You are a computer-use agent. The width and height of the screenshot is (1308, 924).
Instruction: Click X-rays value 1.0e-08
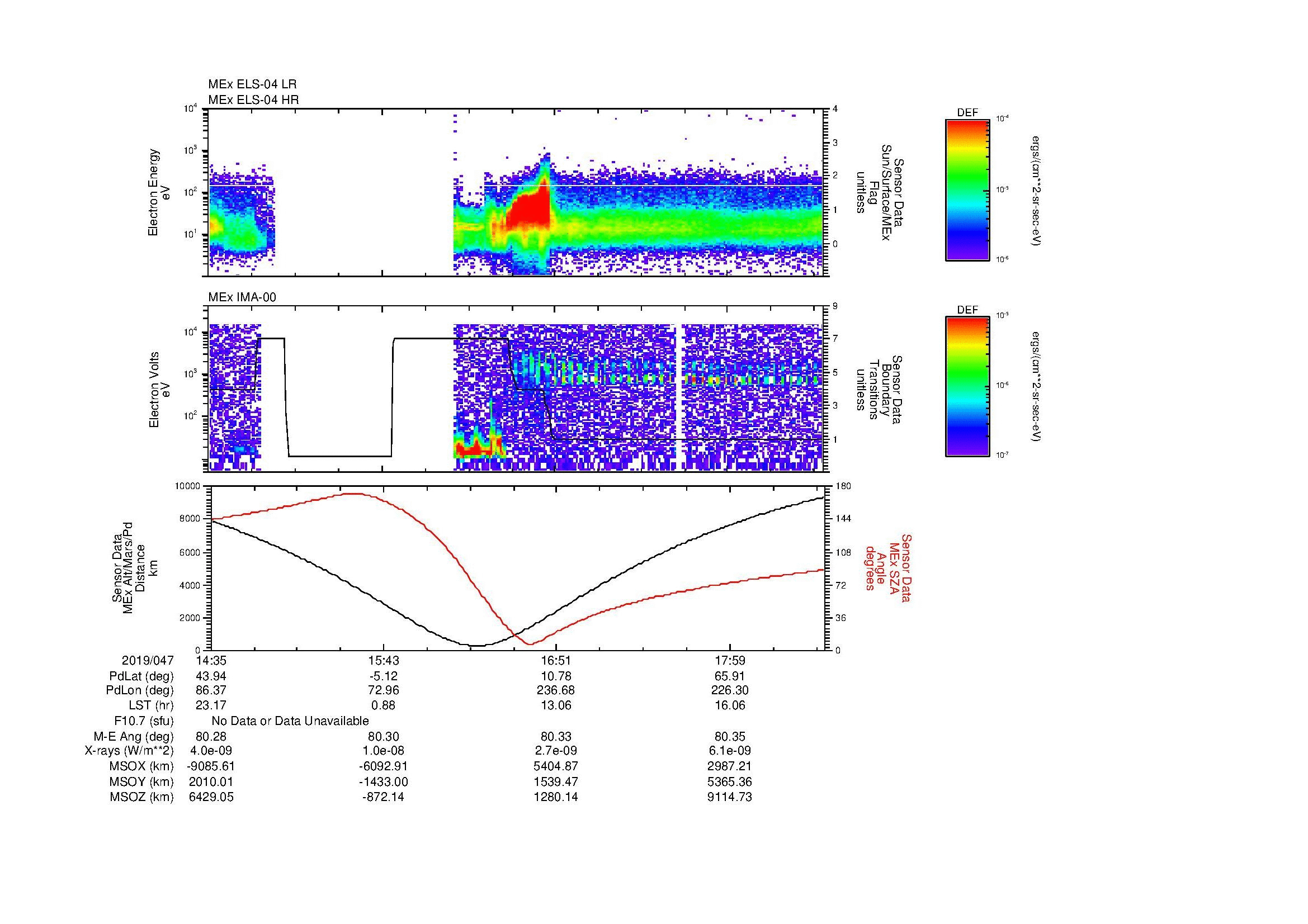[384, 751]
